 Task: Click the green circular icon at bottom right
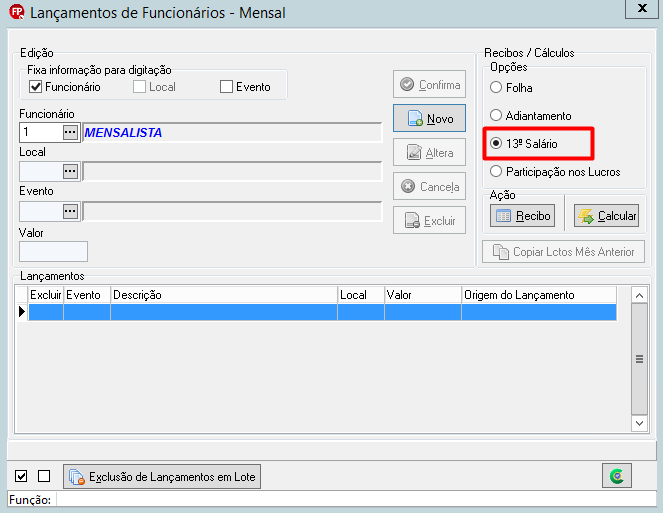point(617,476)
